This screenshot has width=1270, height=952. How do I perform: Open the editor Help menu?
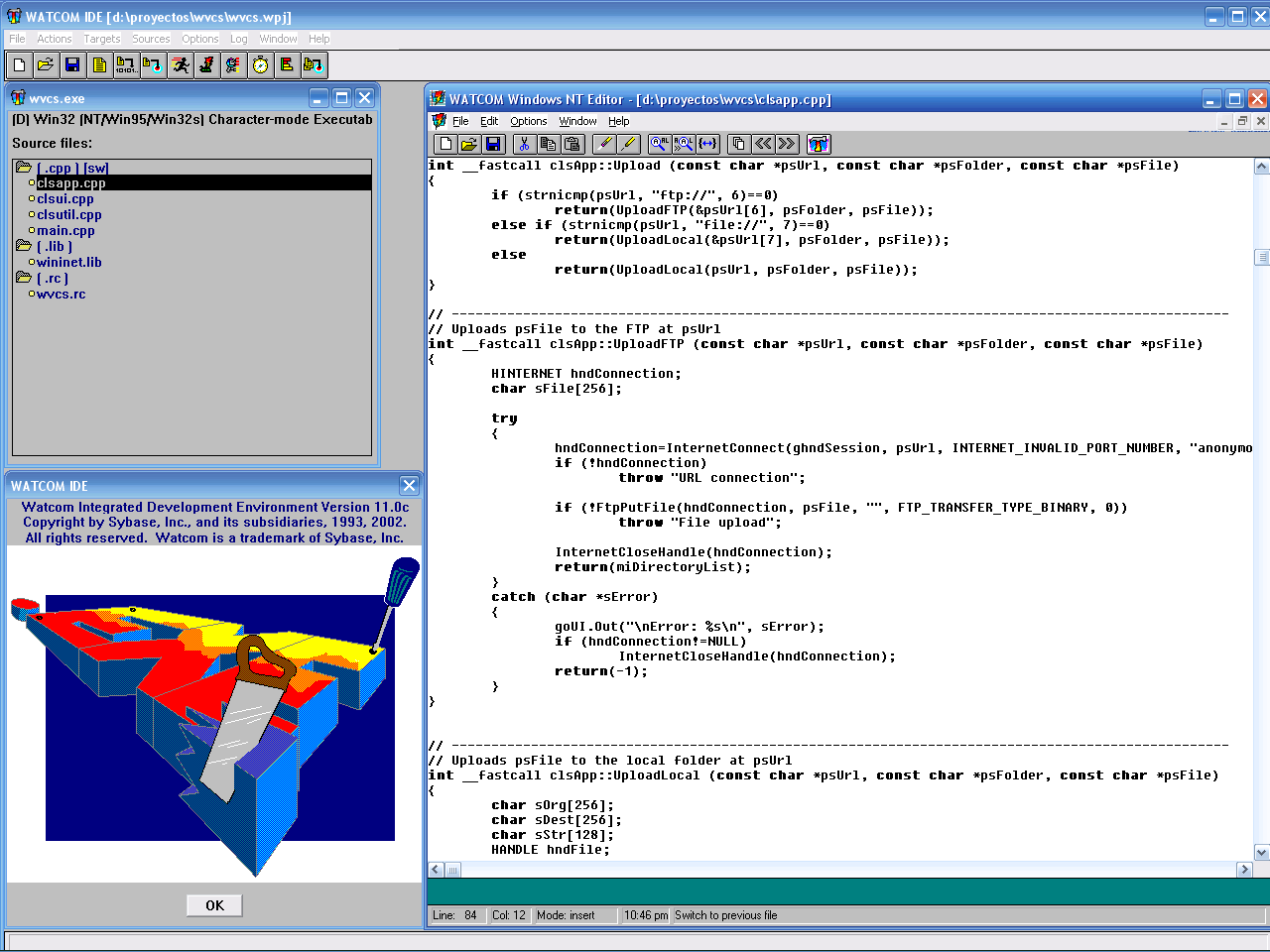point(619,121)
